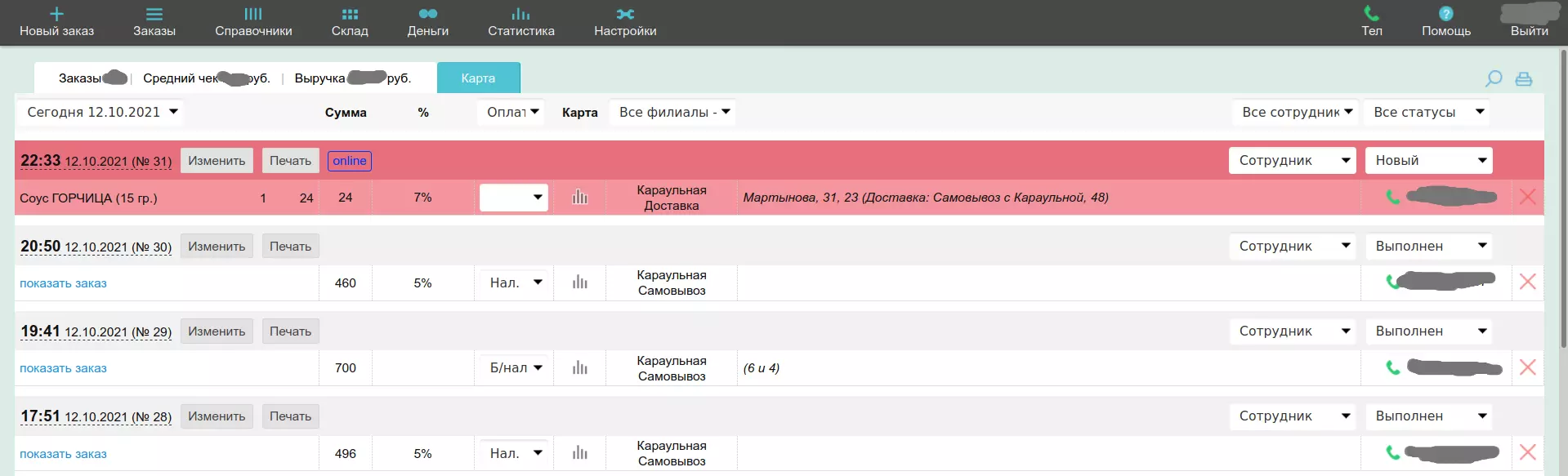The height and width of the screenshot is (476, 1568).
Task: Open status dropdown Новый for order № 31
Action: [x=1429, y=161]
